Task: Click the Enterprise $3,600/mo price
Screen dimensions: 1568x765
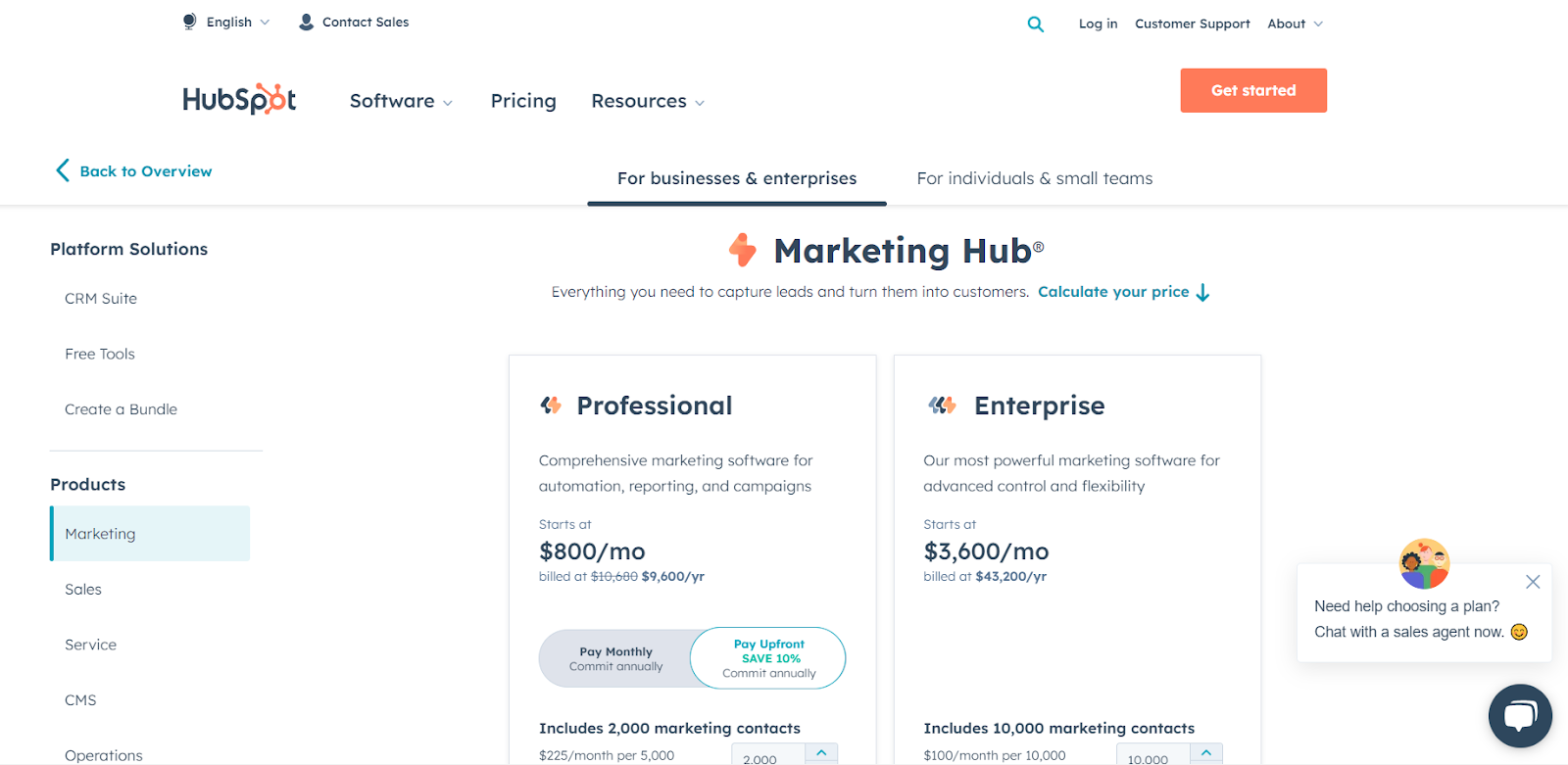Action: click(x=986, y=551)
